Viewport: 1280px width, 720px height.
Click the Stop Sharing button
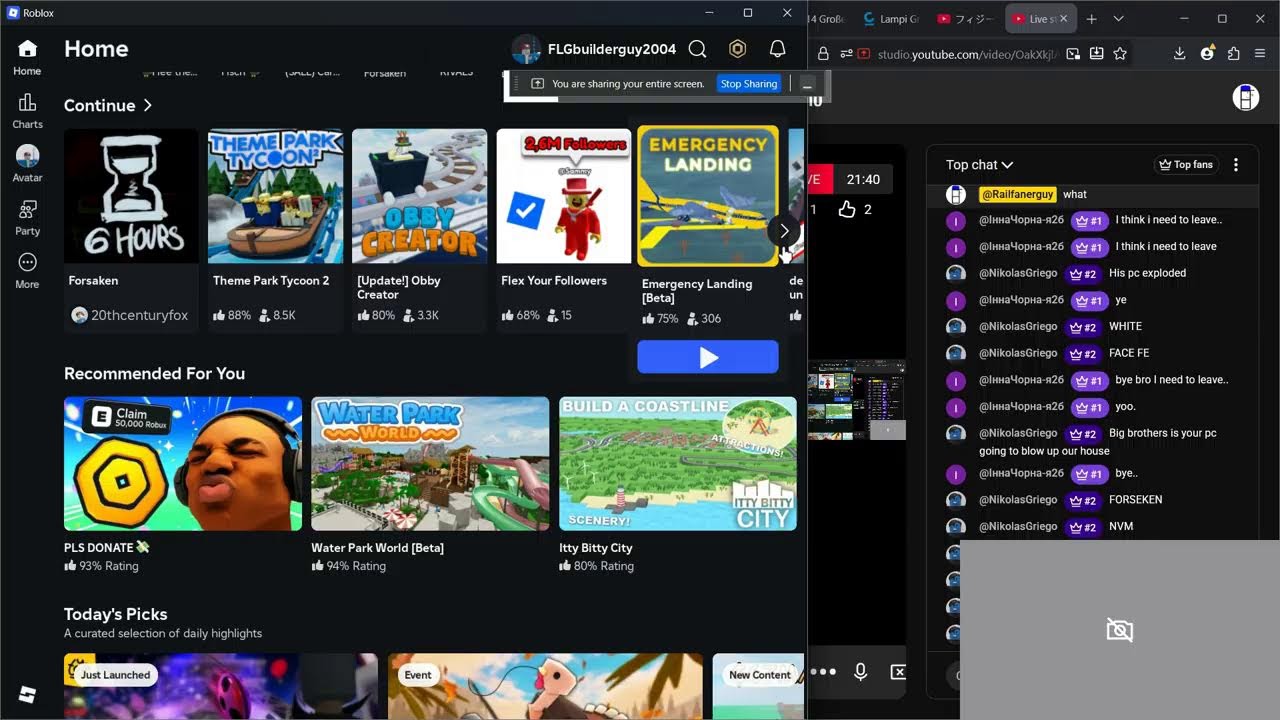pos(749,84)
